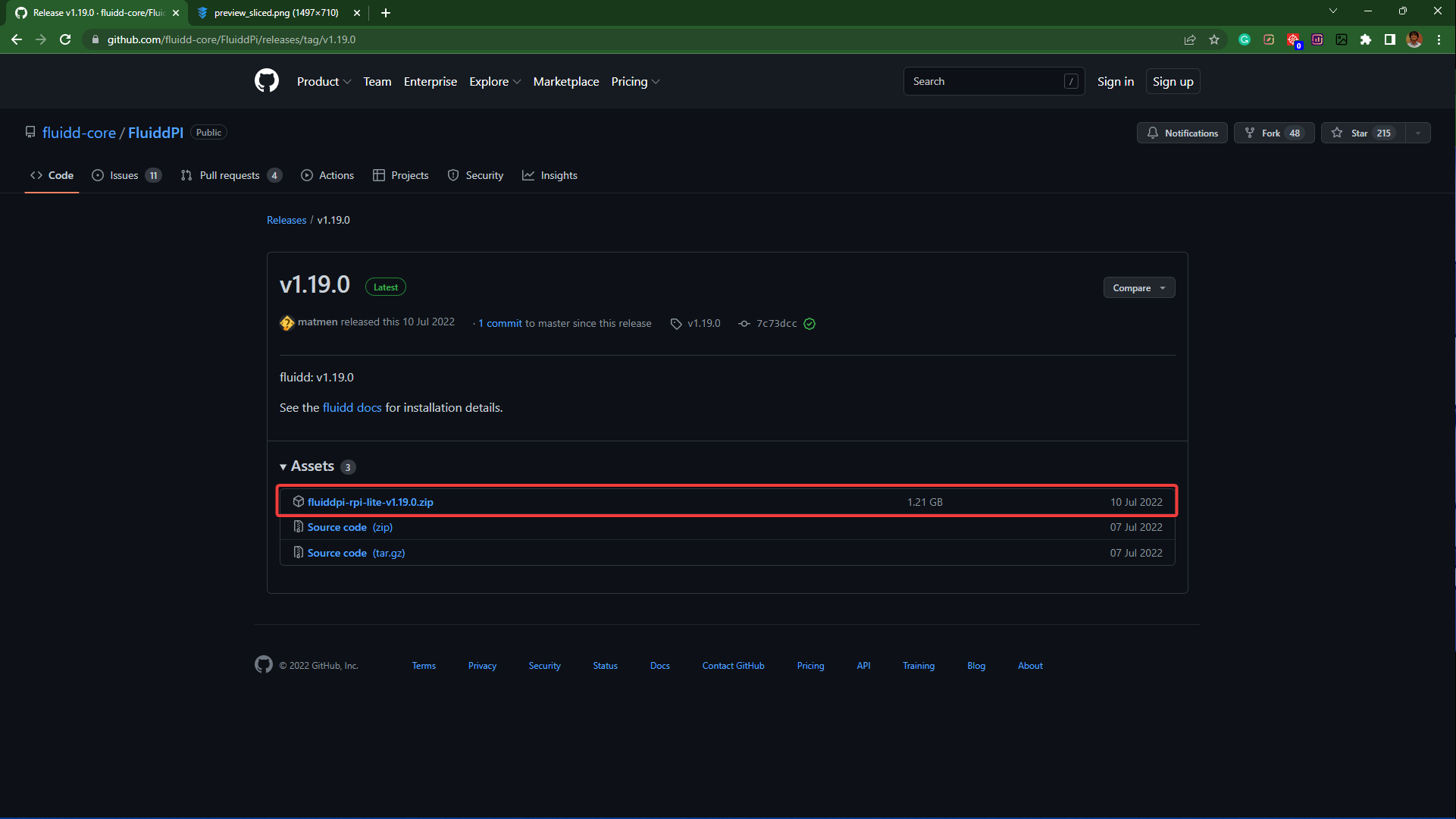Screen dimensions: 1456x819
Task: Open the Contact GitHub footer link
Action: (x=733, y=666)
